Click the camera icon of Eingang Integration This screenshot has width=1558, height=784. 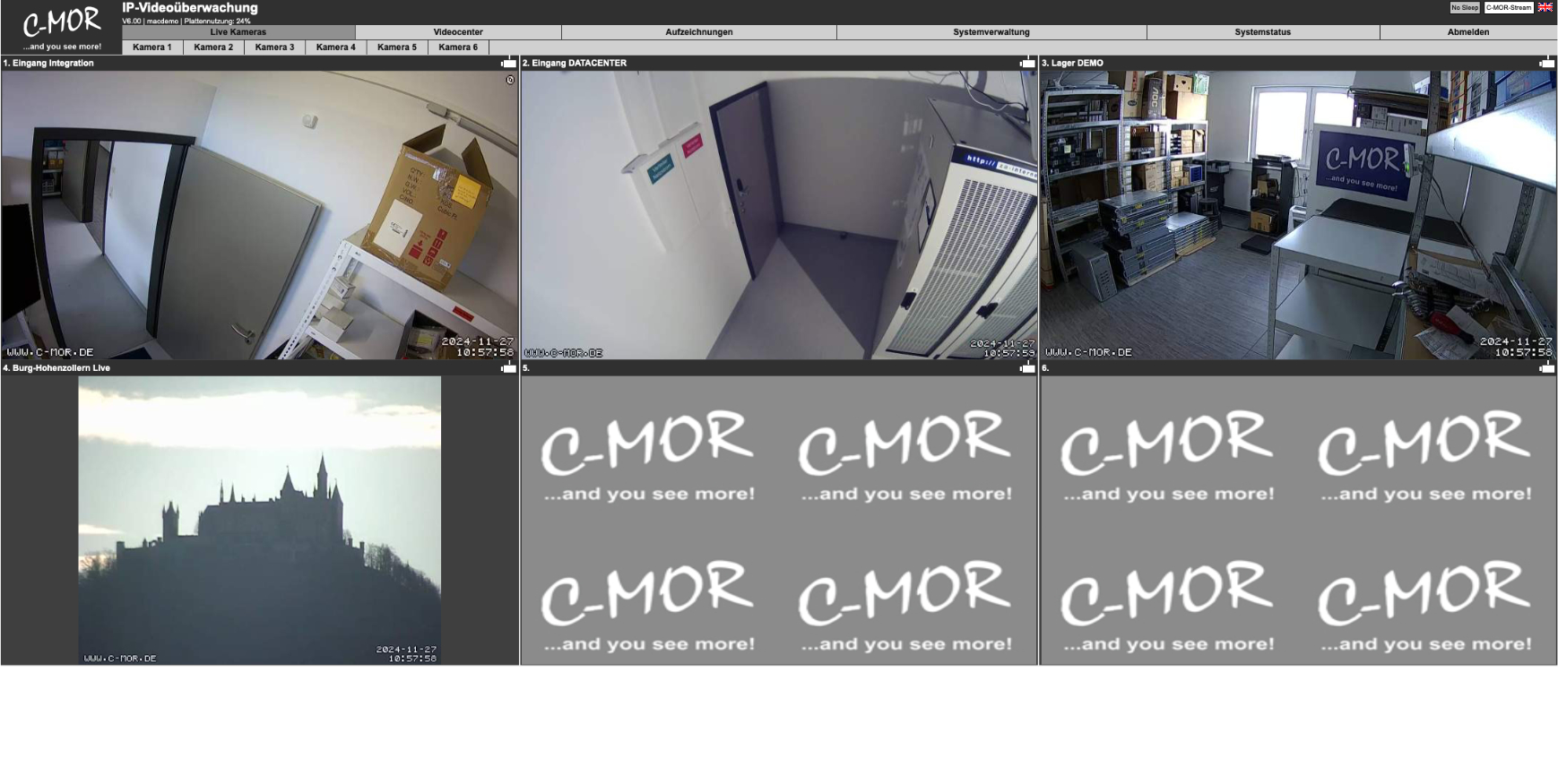tap(508, 63)
